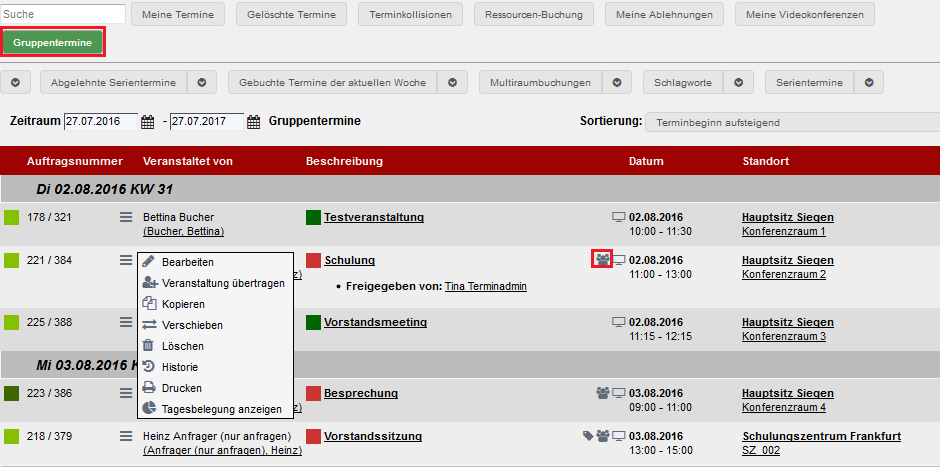Click the monitor icon in the Vorstandsmeeting row
Image resolution: width=940 pixels, height=467 pixels.
coord(618,323)
